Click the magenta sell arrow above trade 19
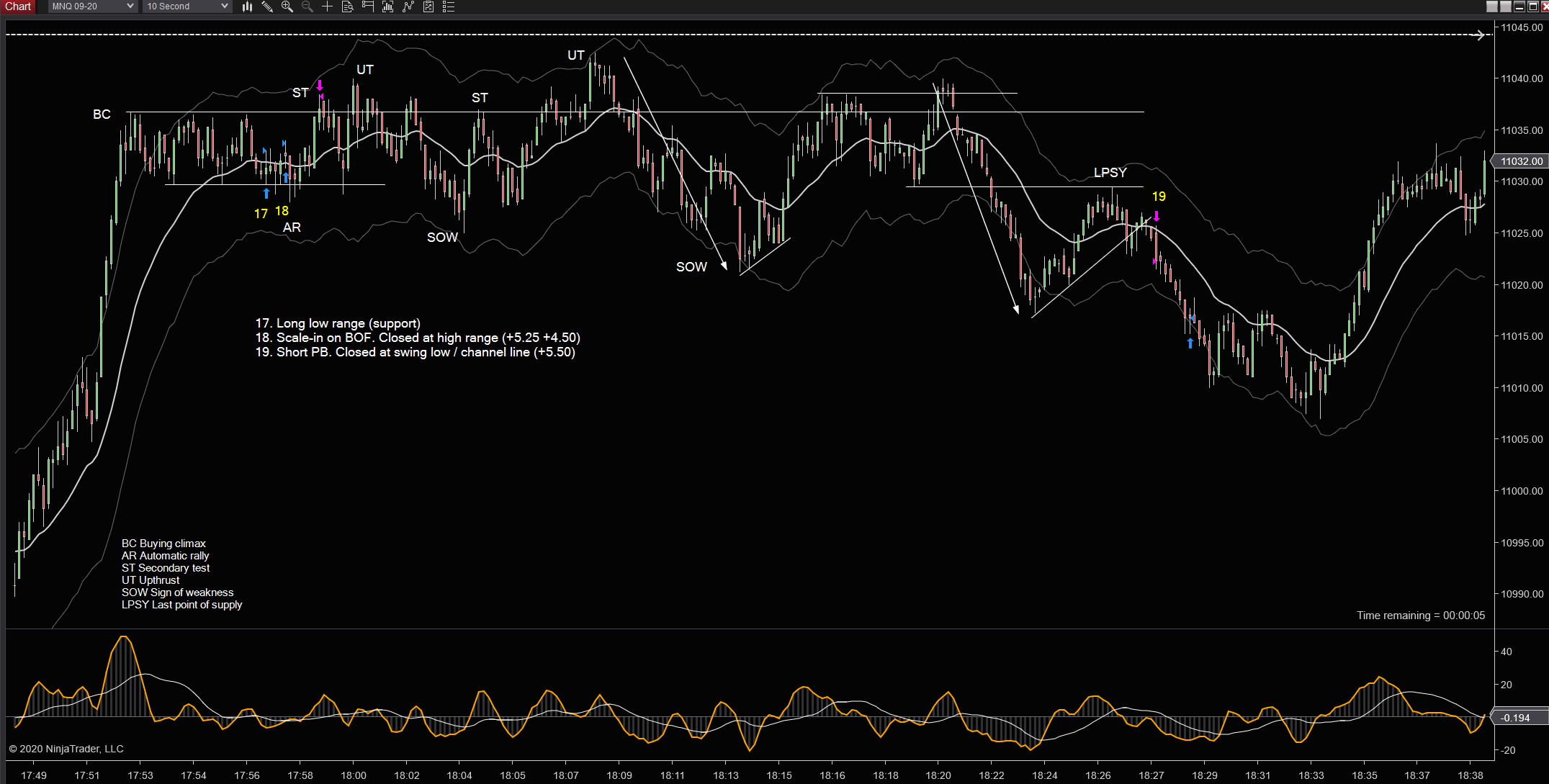 [1157, 216]
